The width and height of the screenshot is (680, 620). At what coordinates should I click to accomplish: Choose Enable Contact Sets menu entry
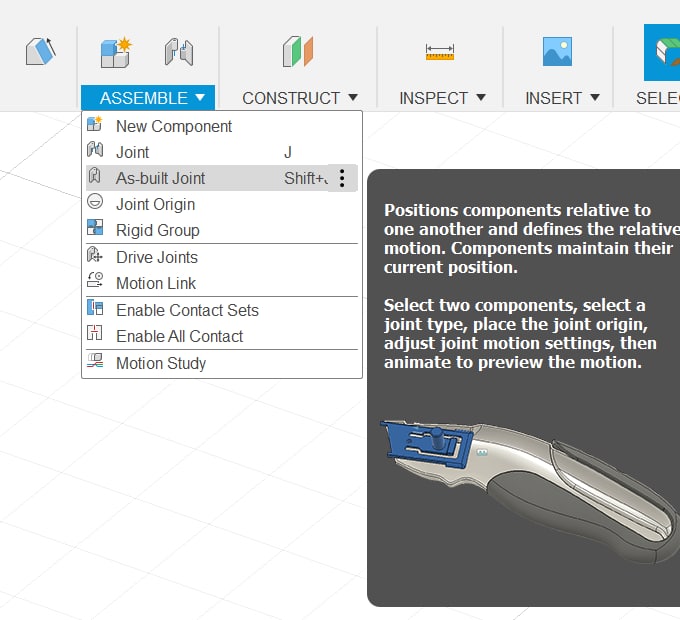pos(222,310)
